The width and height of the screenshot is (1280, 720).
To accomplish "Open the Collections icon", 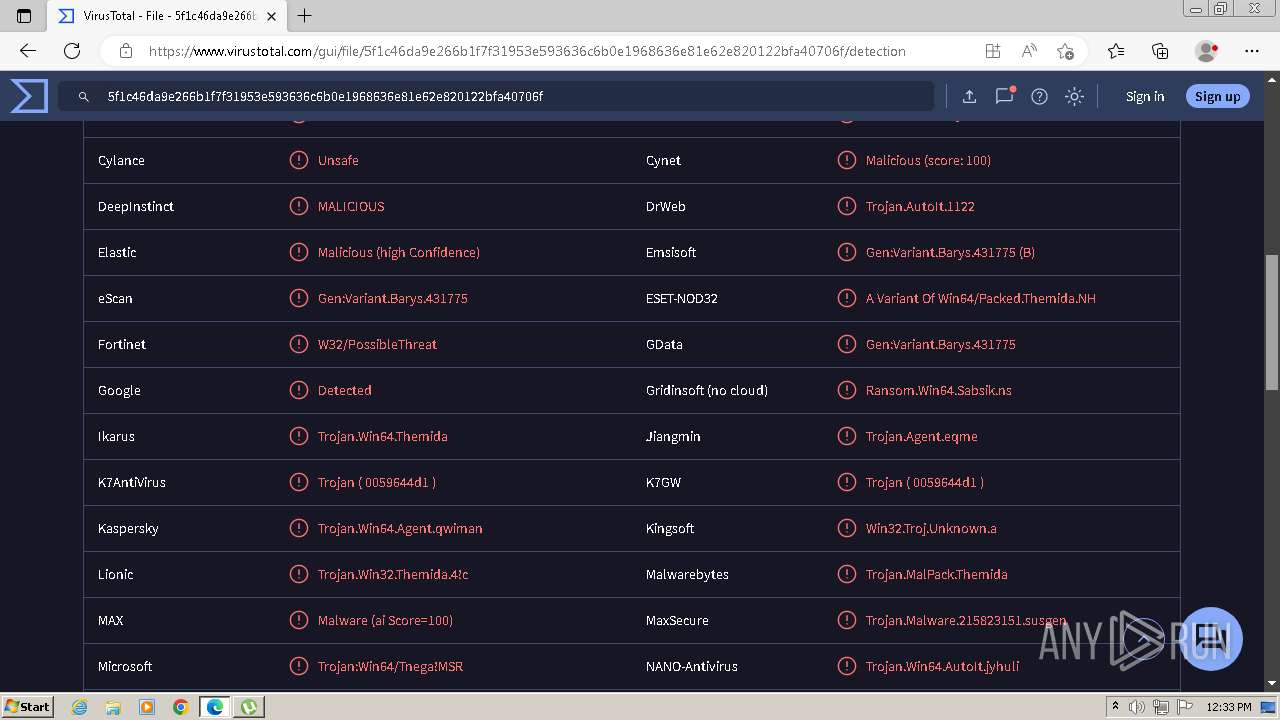I will pos(1160,51).
